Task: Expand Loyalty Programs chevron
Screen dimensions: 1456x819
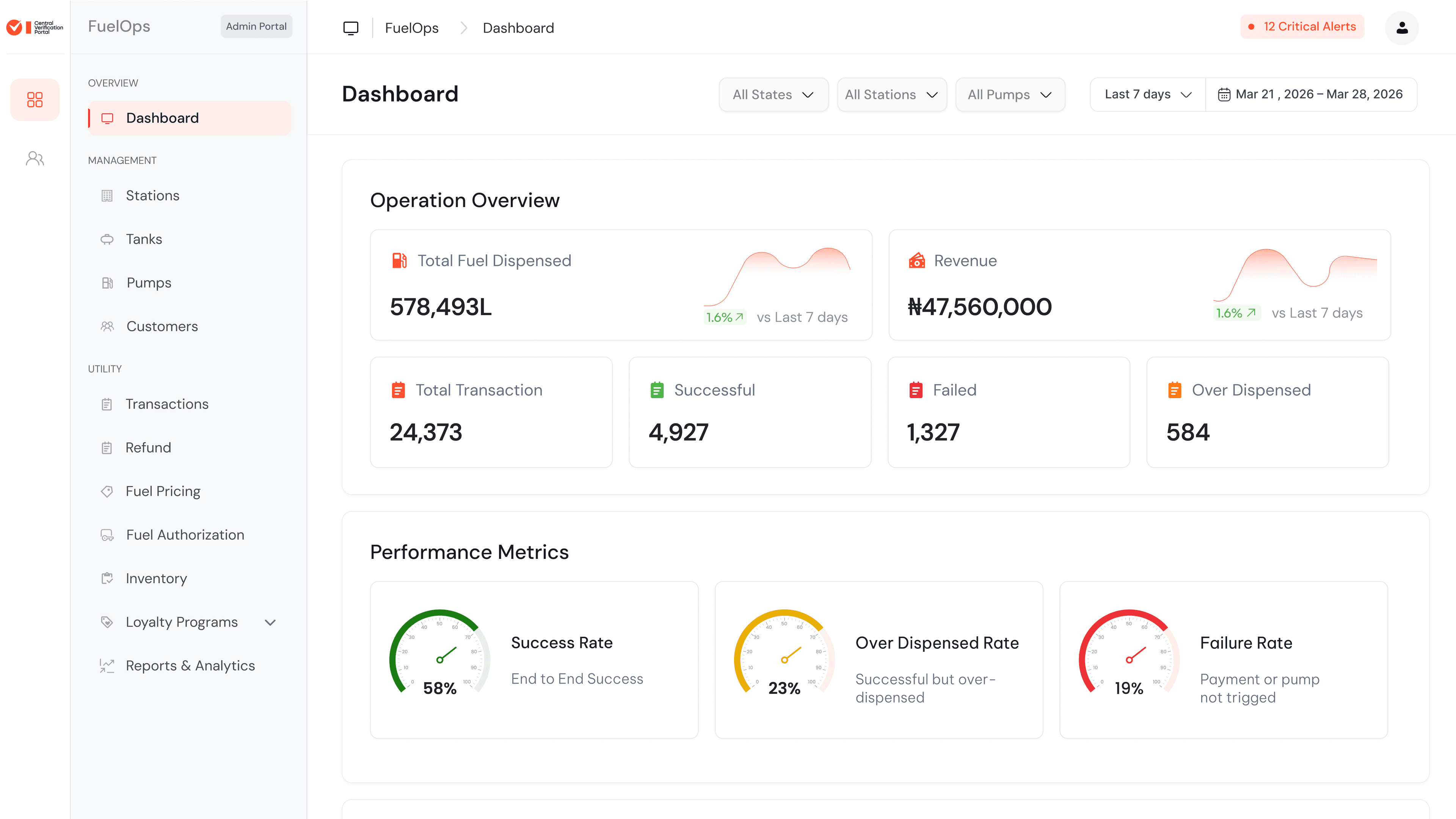Action: point(270,622)
